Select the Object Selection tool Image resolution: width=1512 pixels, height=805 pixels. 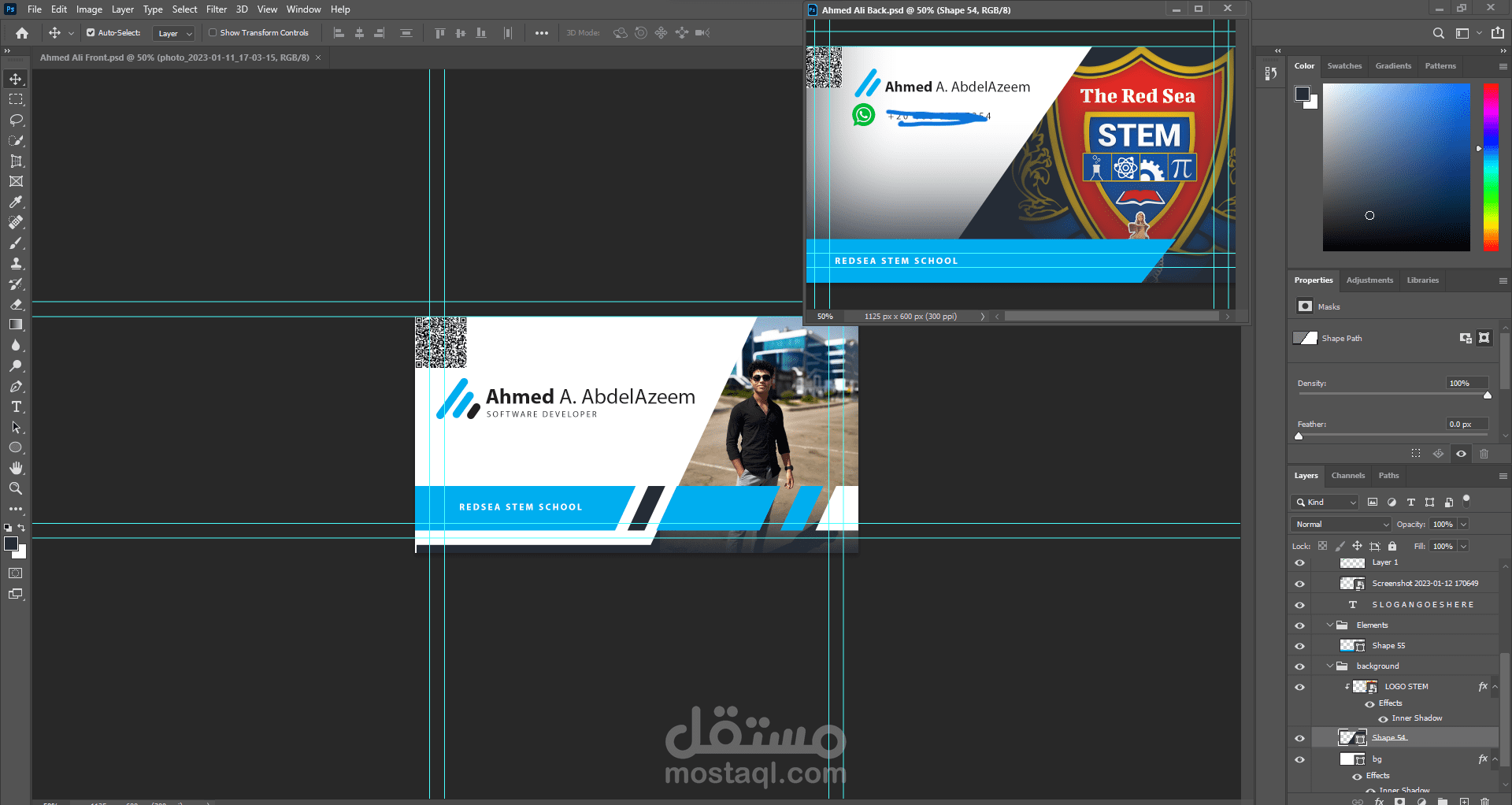[16, 140]
